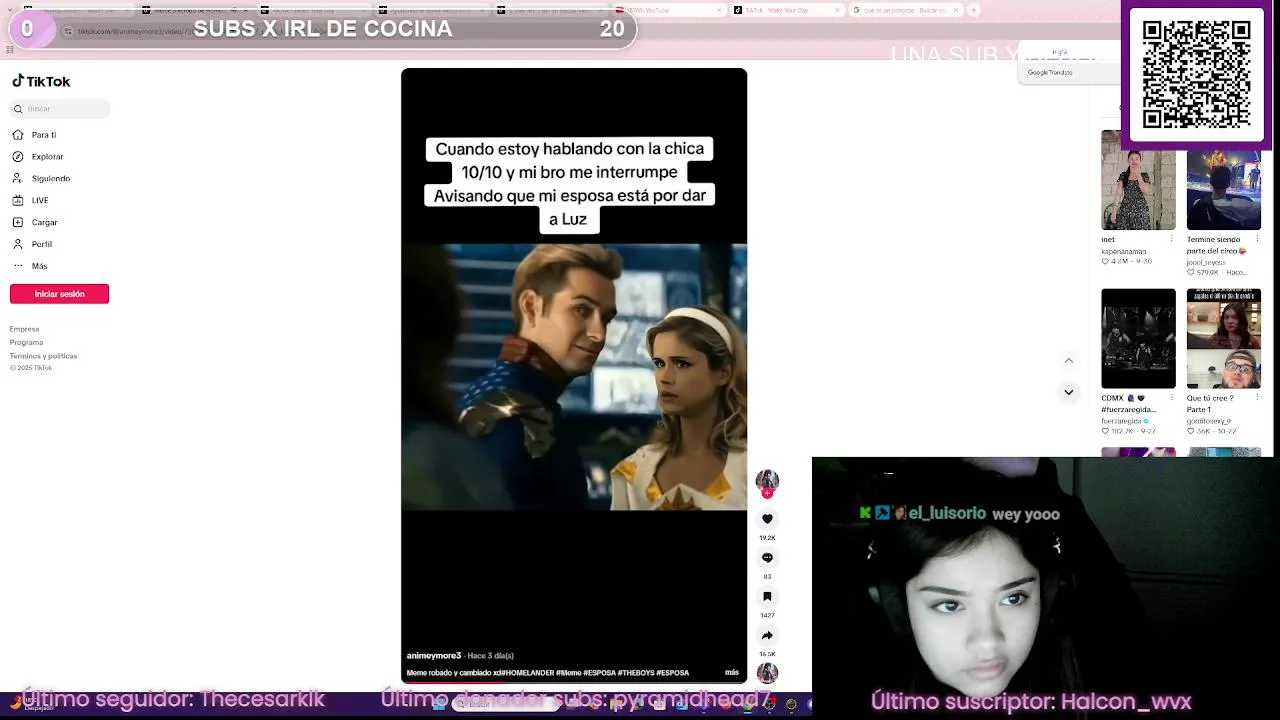Open the 'Que tú cree? Parte 1' thumbnail
Viewport: 1280px width, 720px height.
coord(1224,339)
